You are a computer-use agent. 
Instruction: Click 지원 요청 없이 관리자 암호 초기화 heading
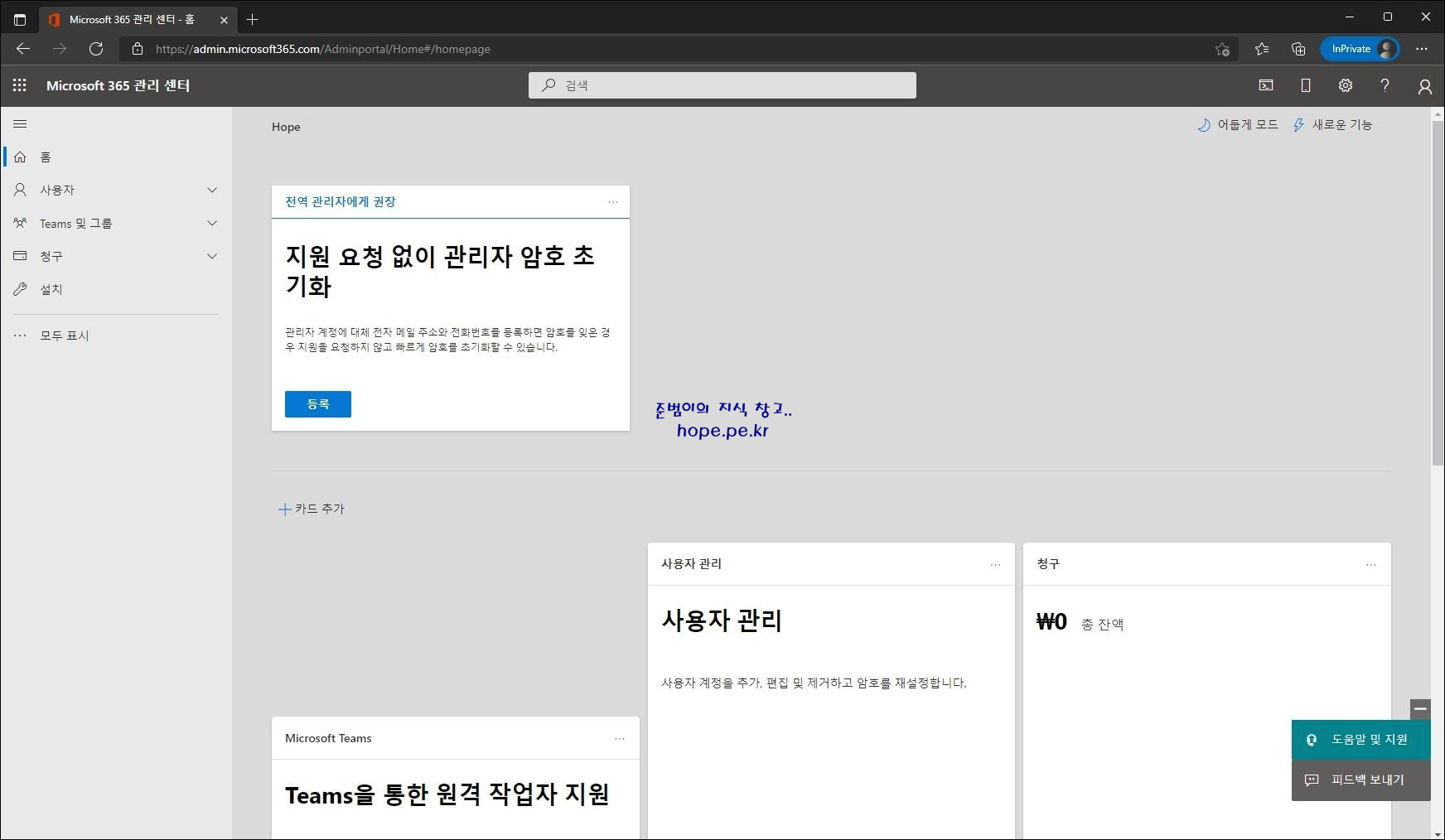pyautogui.click(x=440, y=271)
